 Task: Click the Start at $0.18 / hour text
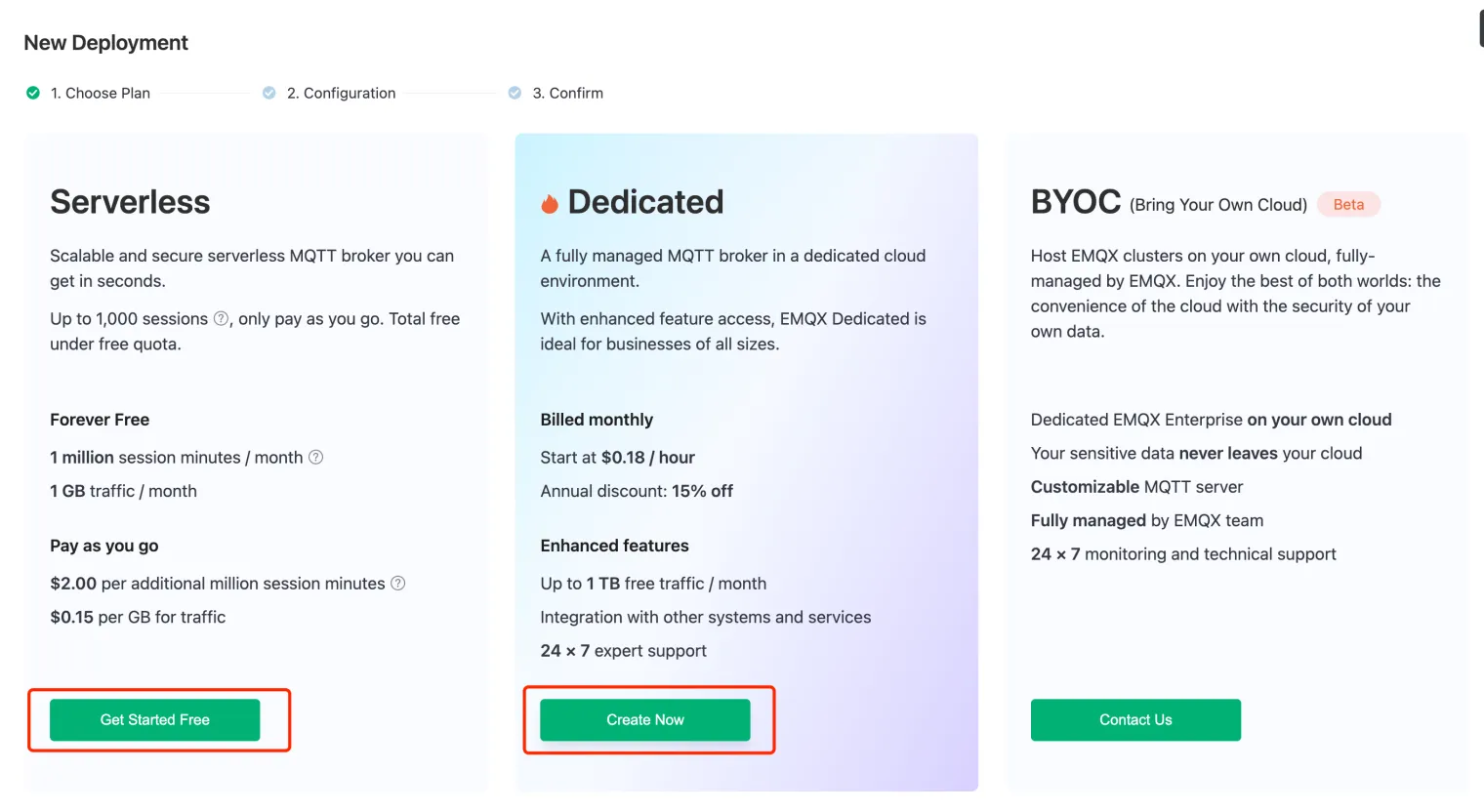pos(617,457)
